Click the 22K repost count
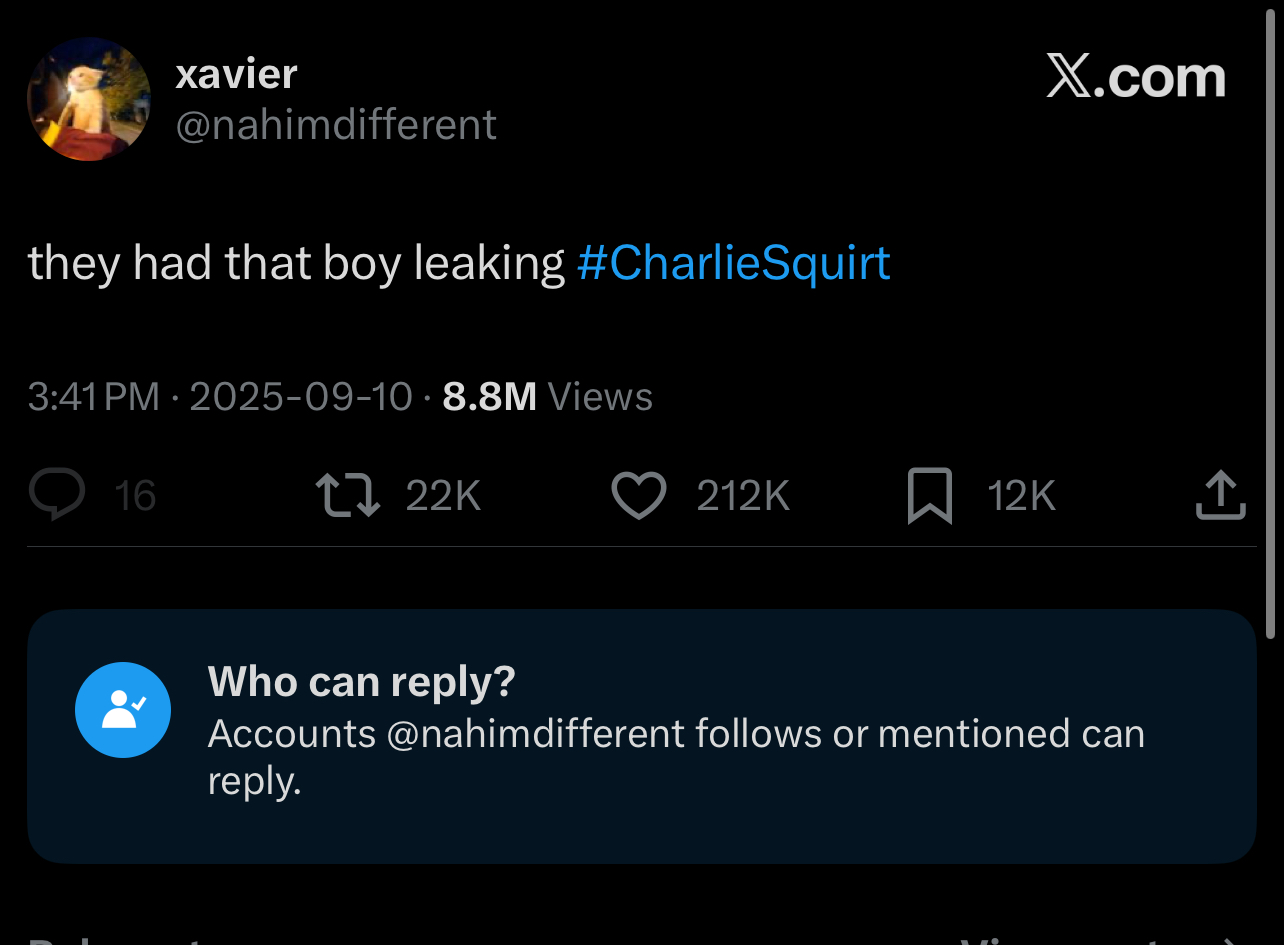Viewport: 1284px width, 945px height. (444, 496)
